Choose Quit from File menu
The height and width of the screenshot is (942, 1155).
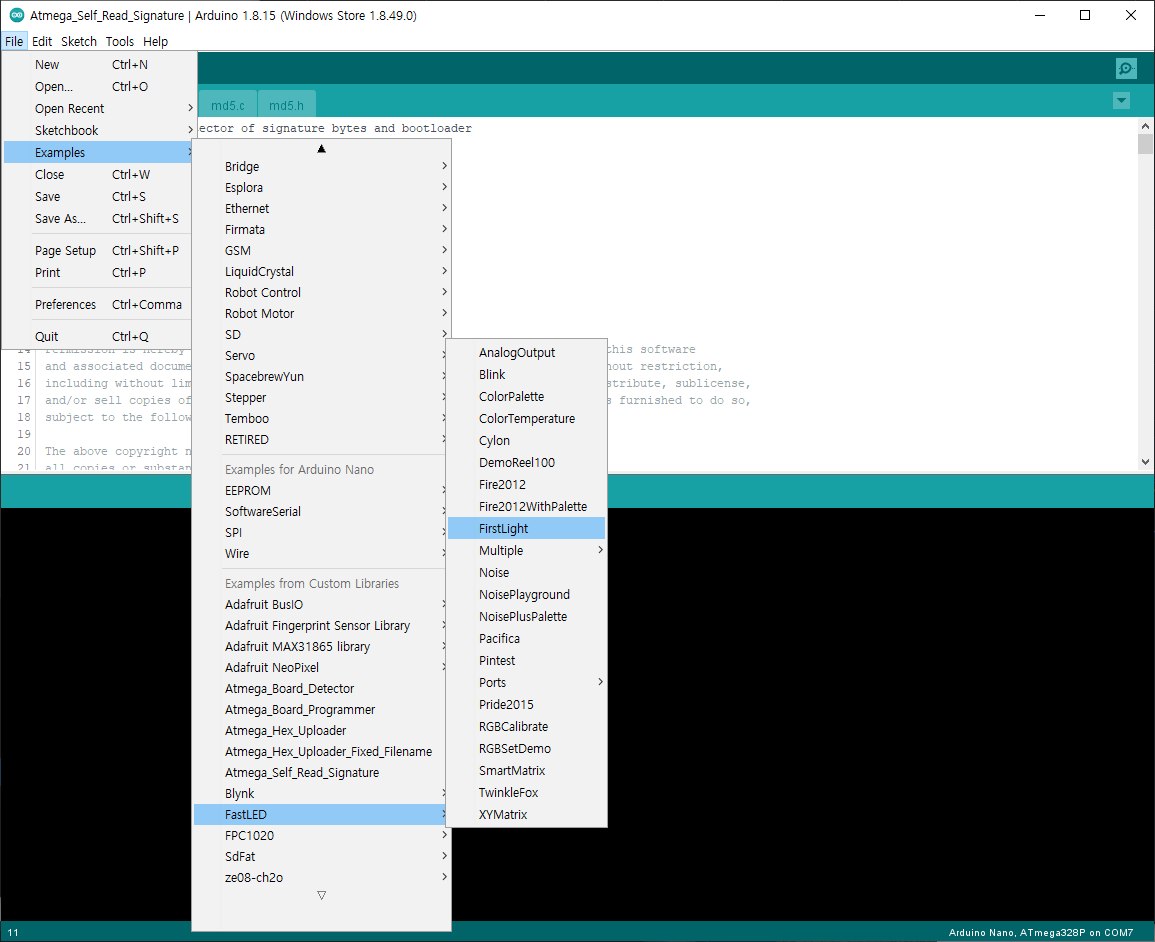tap(99, 337)
